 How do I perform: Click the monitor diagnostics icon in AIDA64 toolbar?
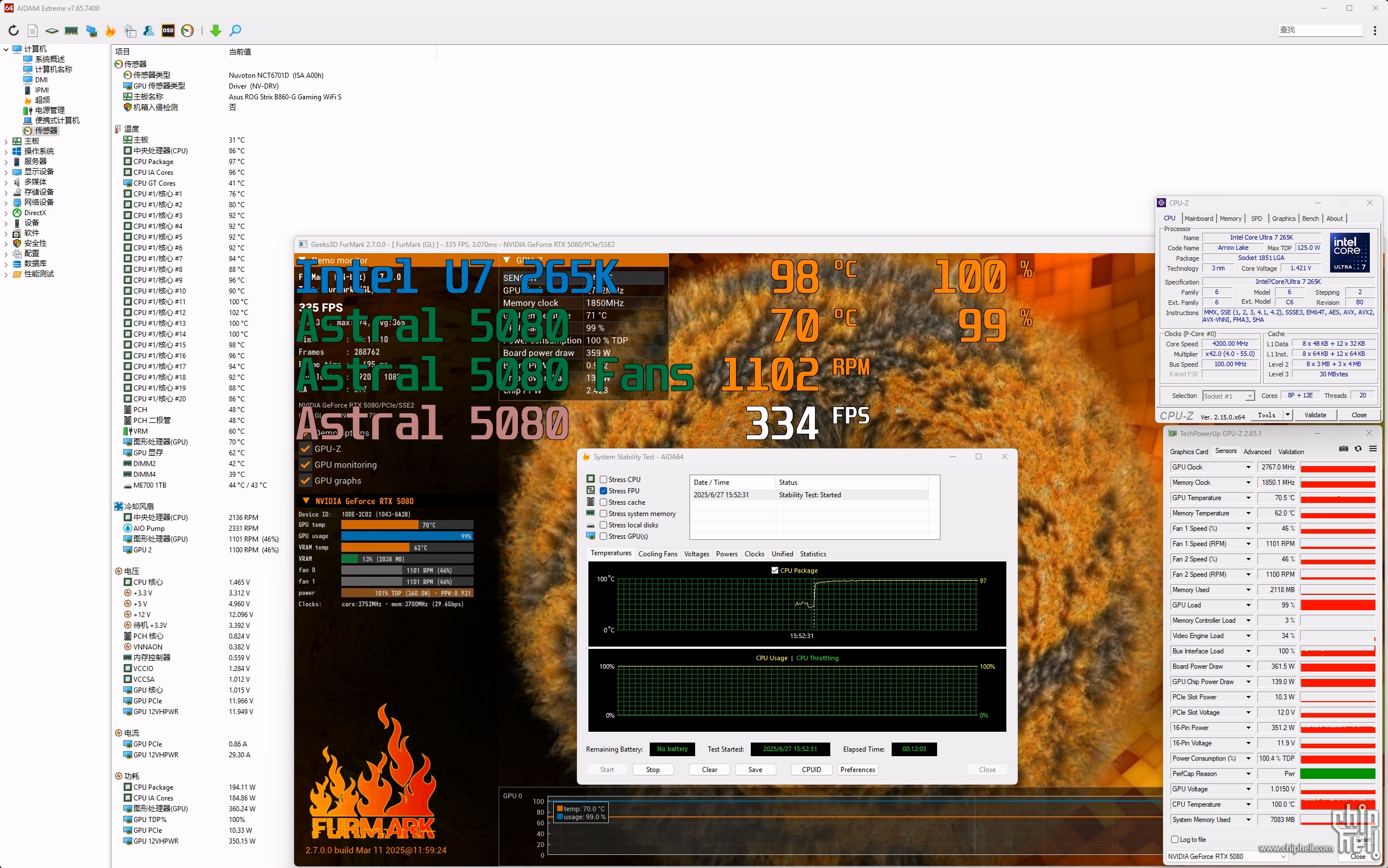coord(91,31)
